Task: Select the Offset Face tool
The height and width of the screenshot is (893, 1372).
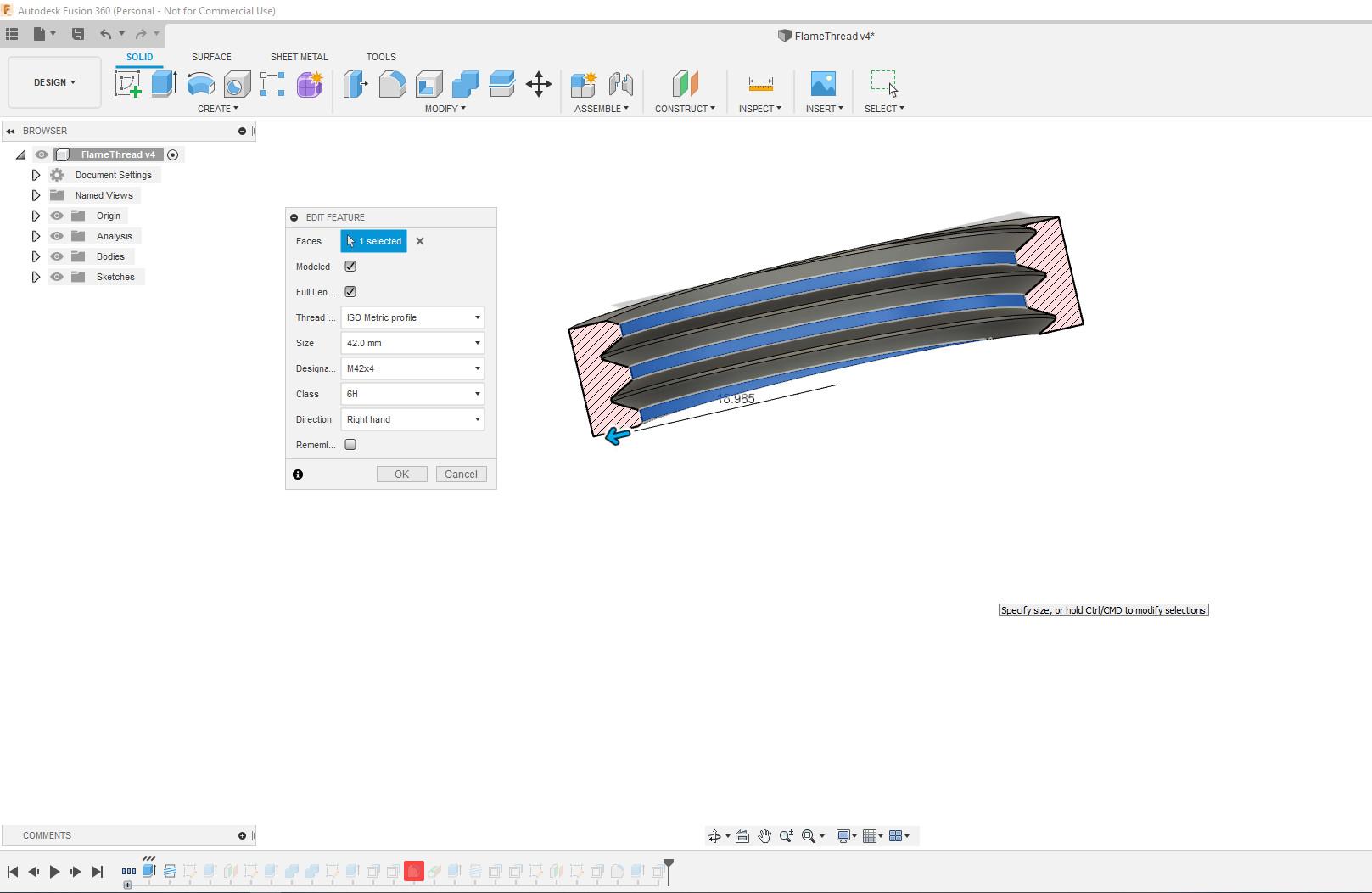Action: coord(501,84)
